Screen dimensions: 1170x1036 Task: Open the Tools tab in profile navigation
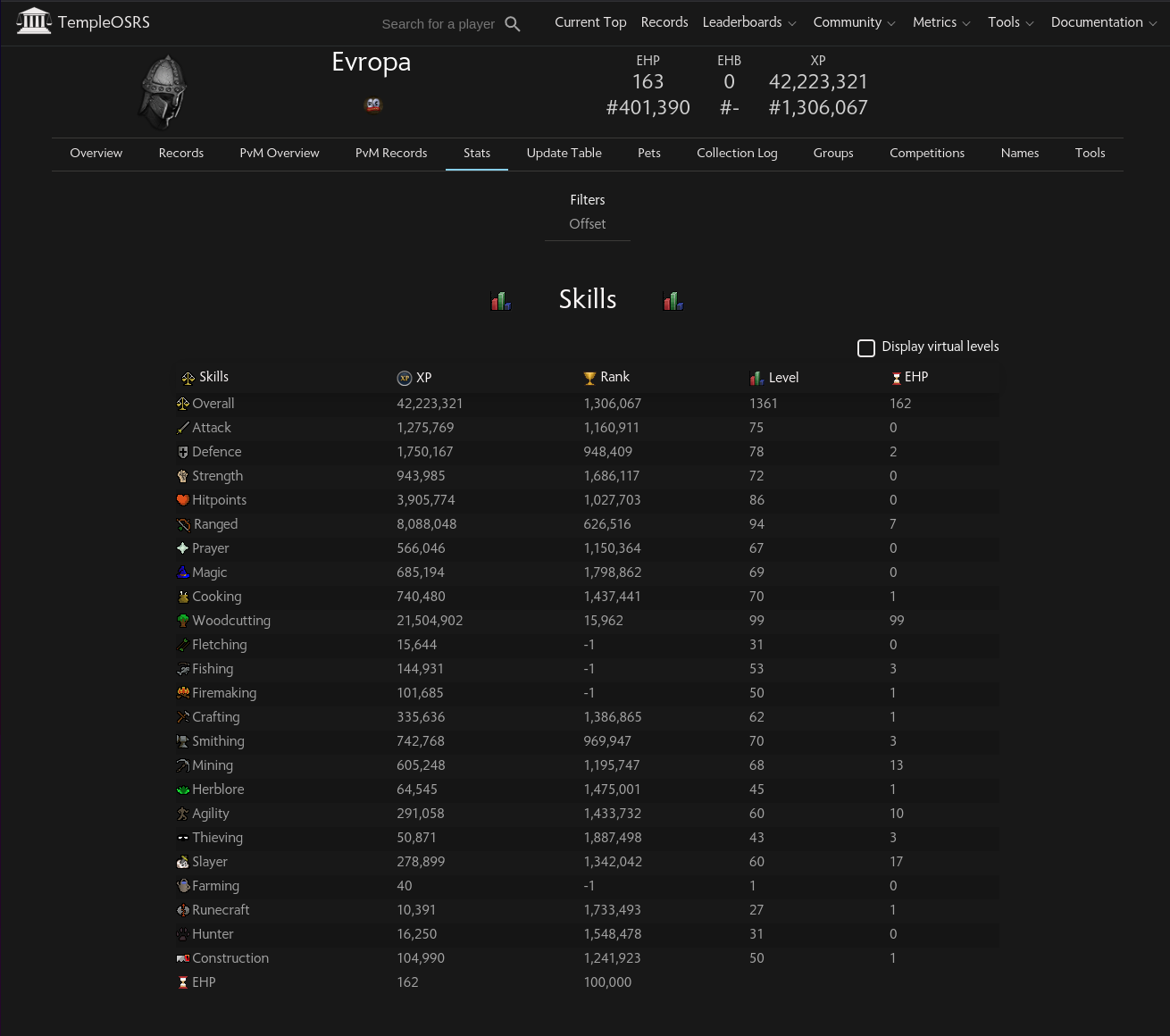[1091, 153]
